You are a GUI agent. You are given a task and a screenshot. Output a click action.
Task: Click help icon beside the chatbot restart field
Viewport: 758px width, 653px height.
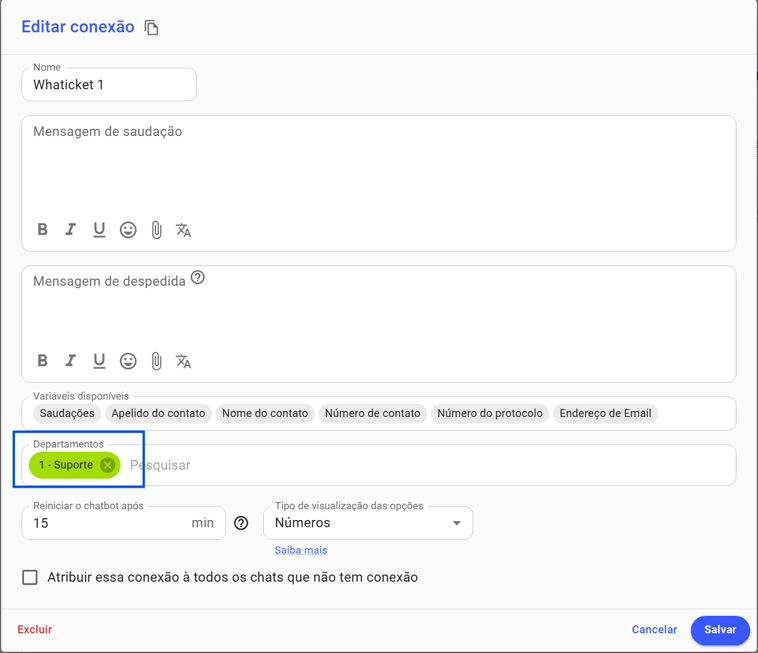[x=241, y=523]
